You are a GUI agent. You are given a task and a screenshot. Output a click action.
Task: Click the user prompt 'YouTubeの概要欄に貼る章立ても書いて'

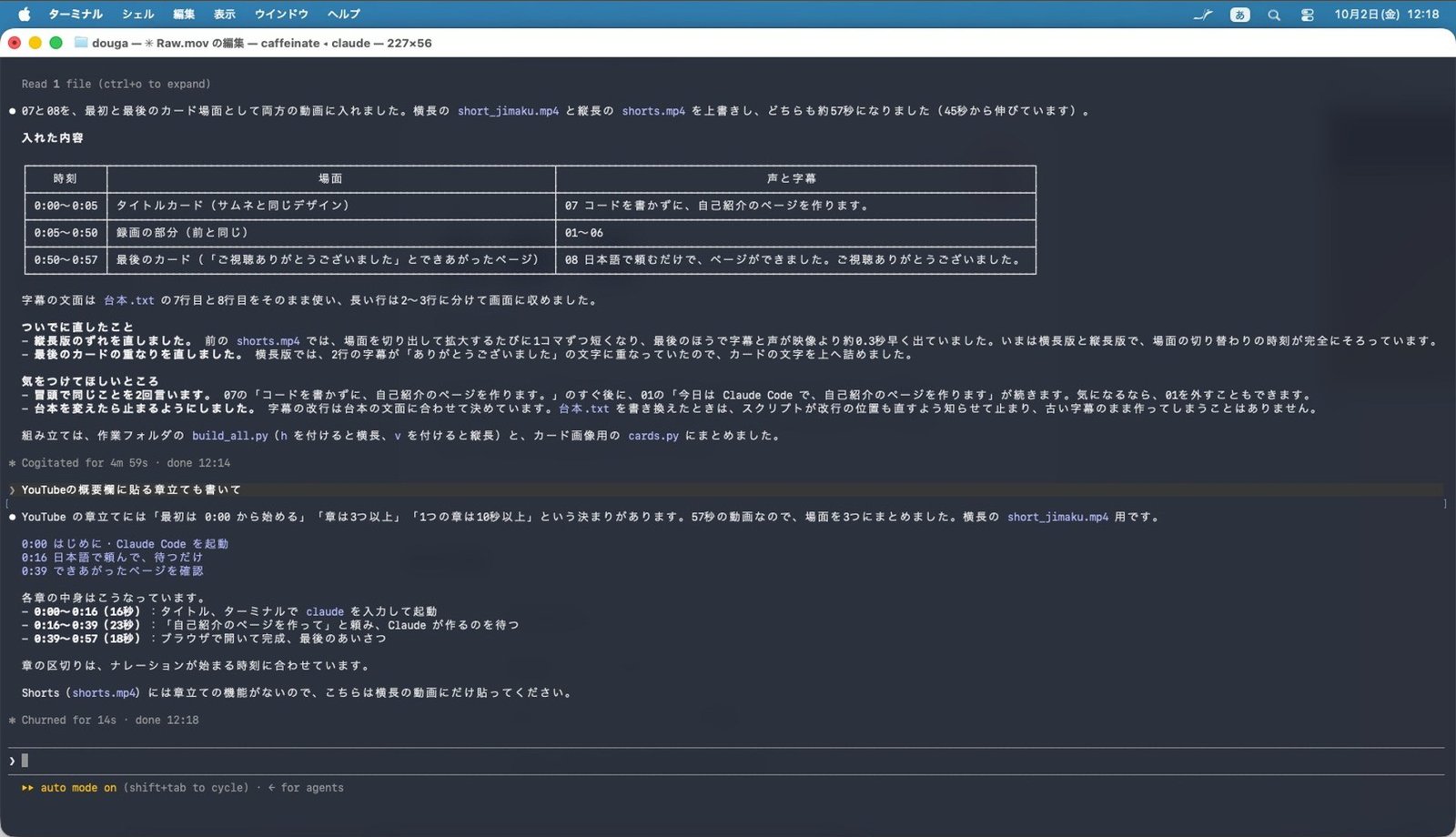(x=131, y=489)
